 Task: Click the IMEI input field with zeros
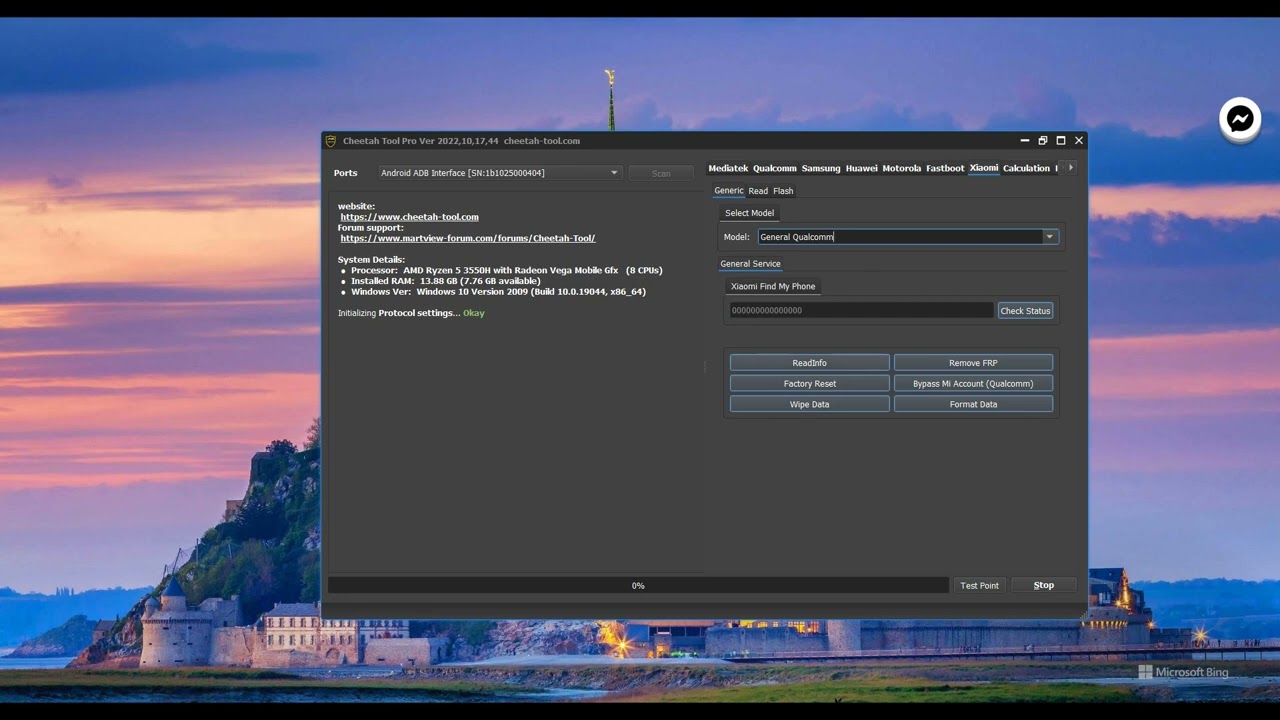861,311
